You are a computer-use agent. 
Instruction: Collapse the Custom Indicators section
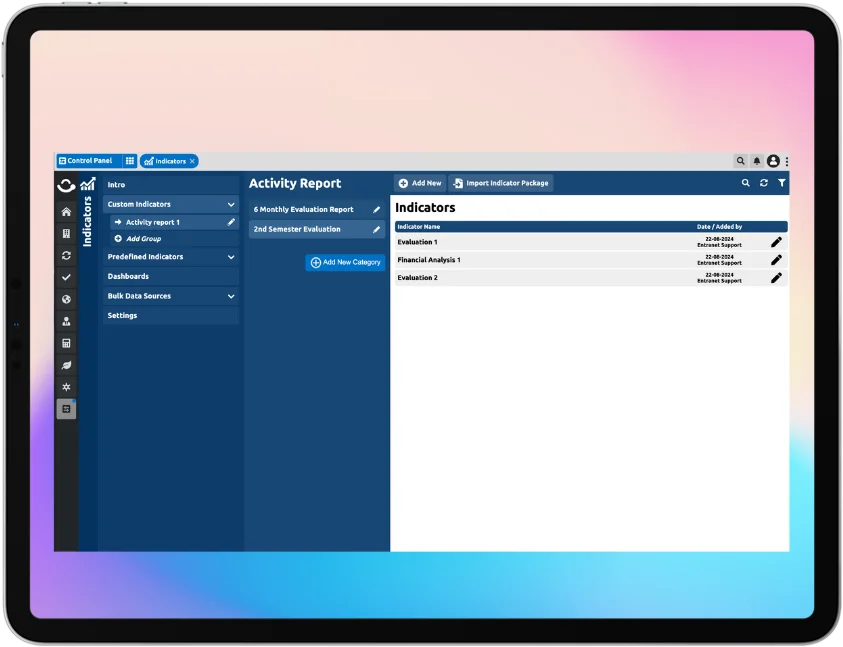pos(231,204)
